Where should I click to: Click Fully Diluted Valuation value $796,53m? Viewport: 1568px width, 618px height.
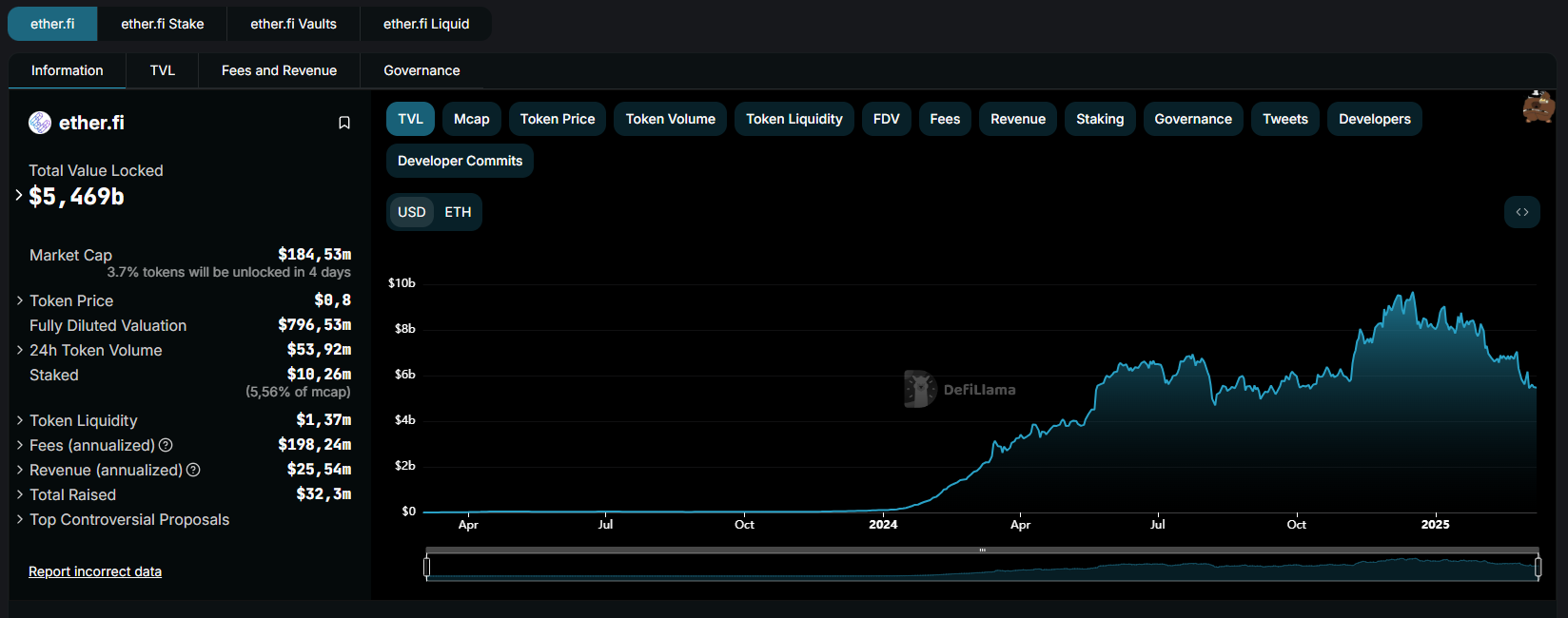tap(315, 324)
